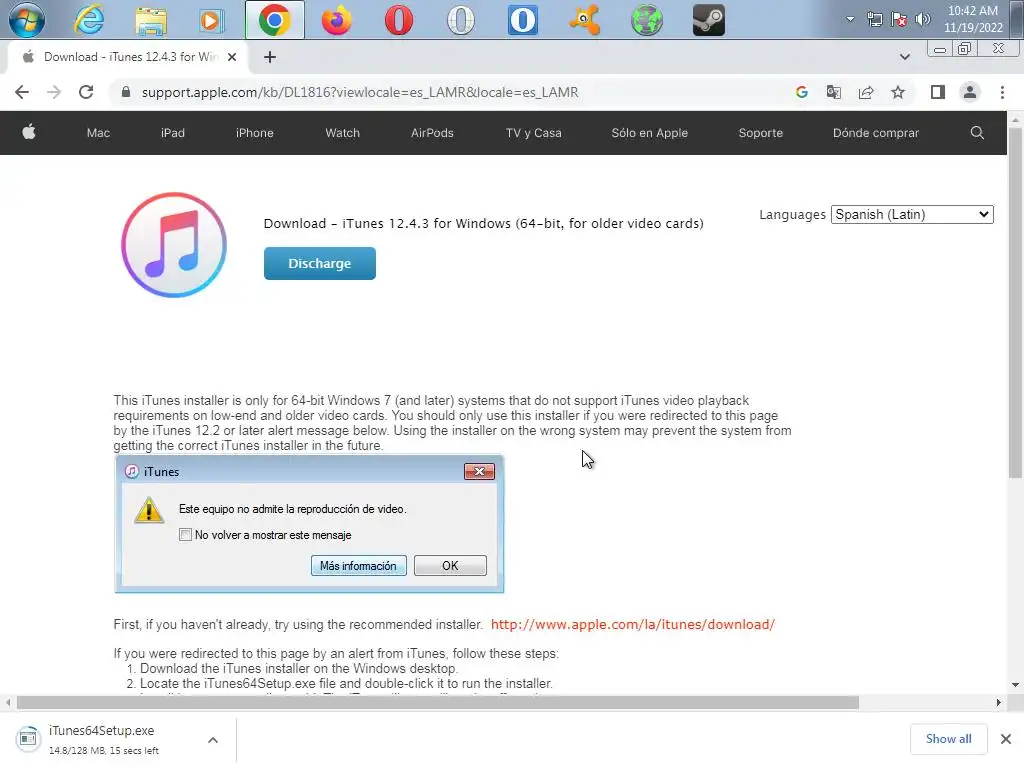Image resolution: width=1024 pixels, height=768 pixels.
Task: Open a new Chrome tab
Action: pos(270,57)
